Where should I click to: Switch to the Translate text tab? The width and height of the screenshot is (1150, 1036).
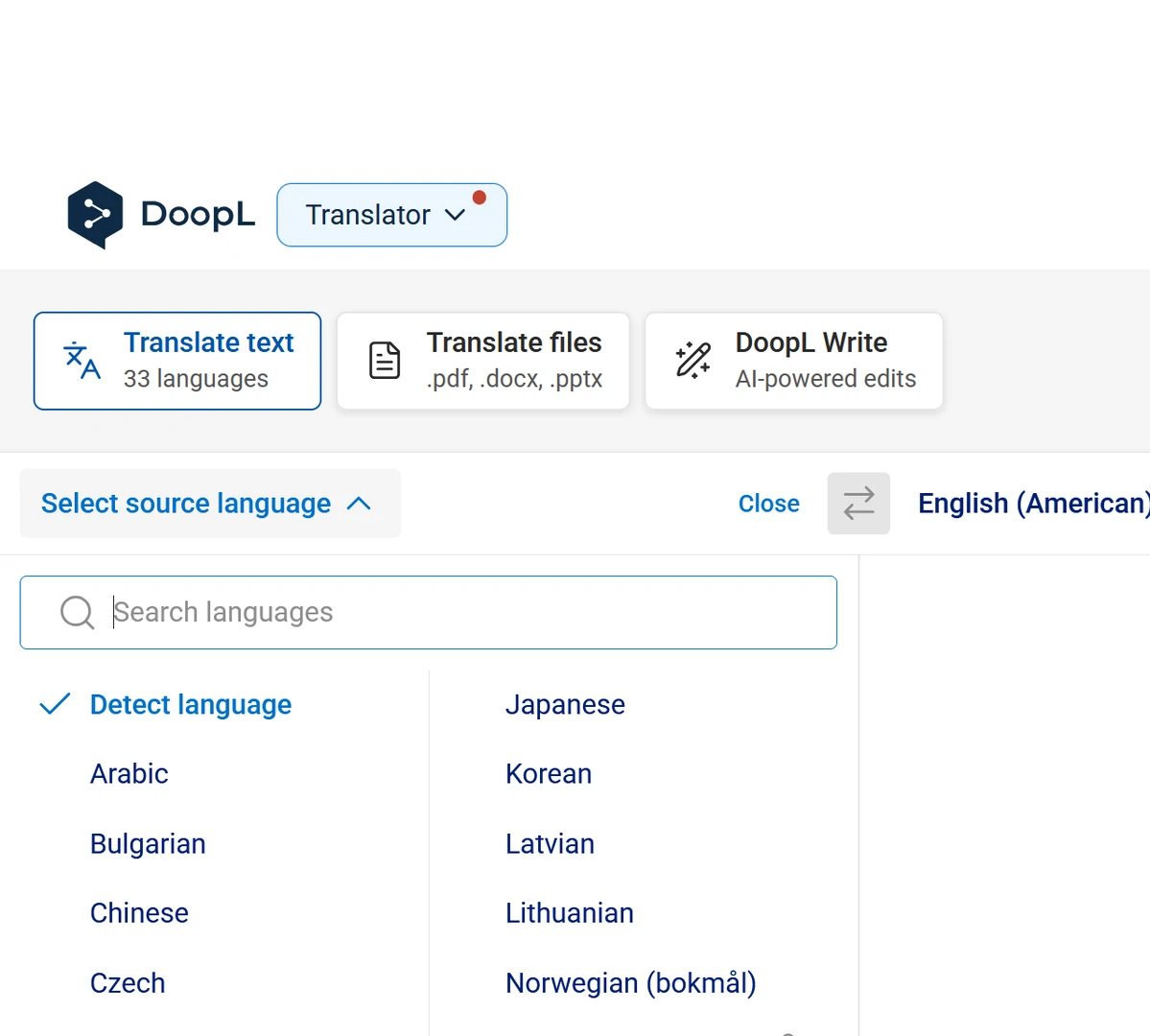tap(177, 361)
